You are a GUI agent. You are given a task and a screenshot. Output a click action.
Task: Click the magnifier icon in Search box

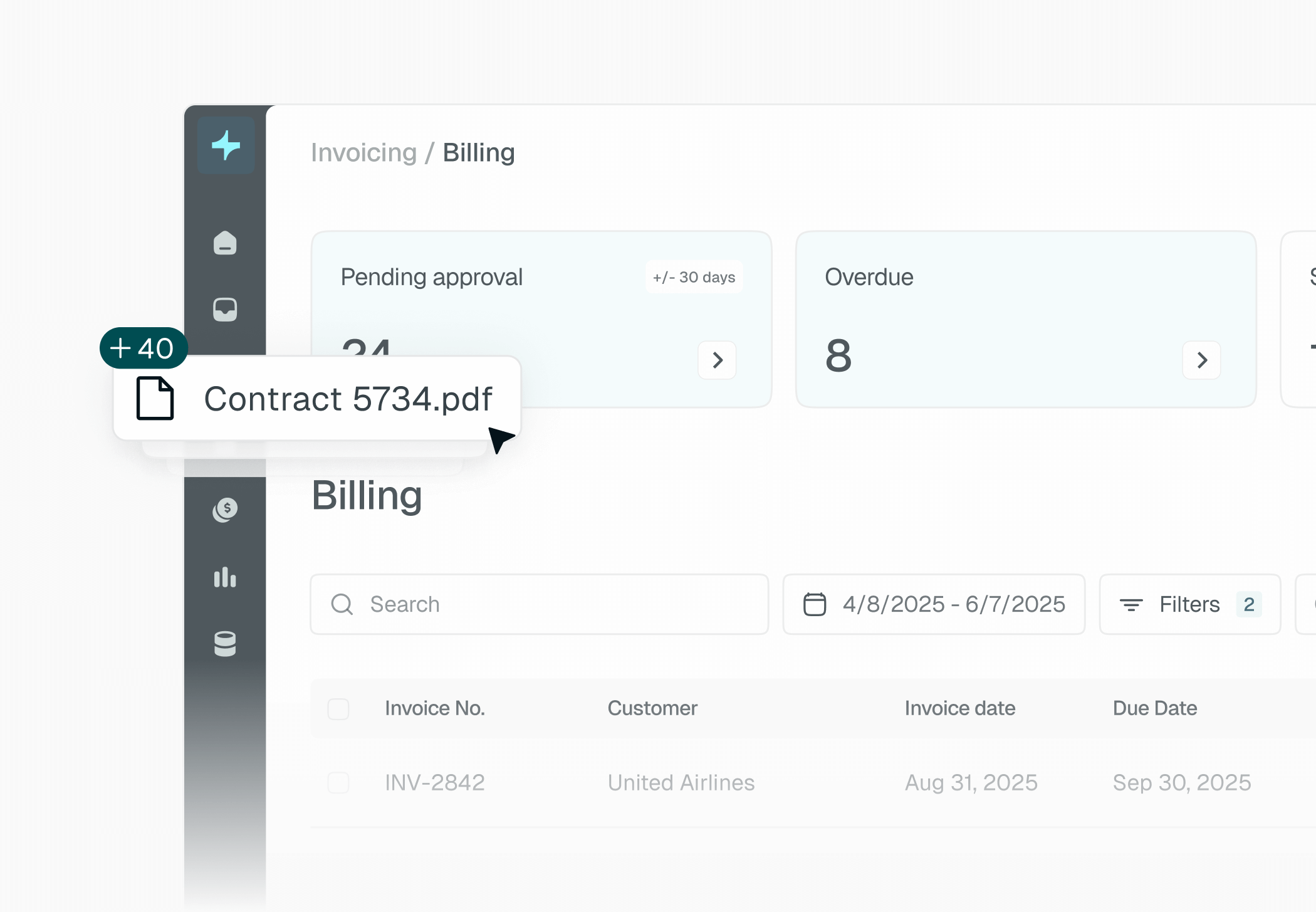342,604
